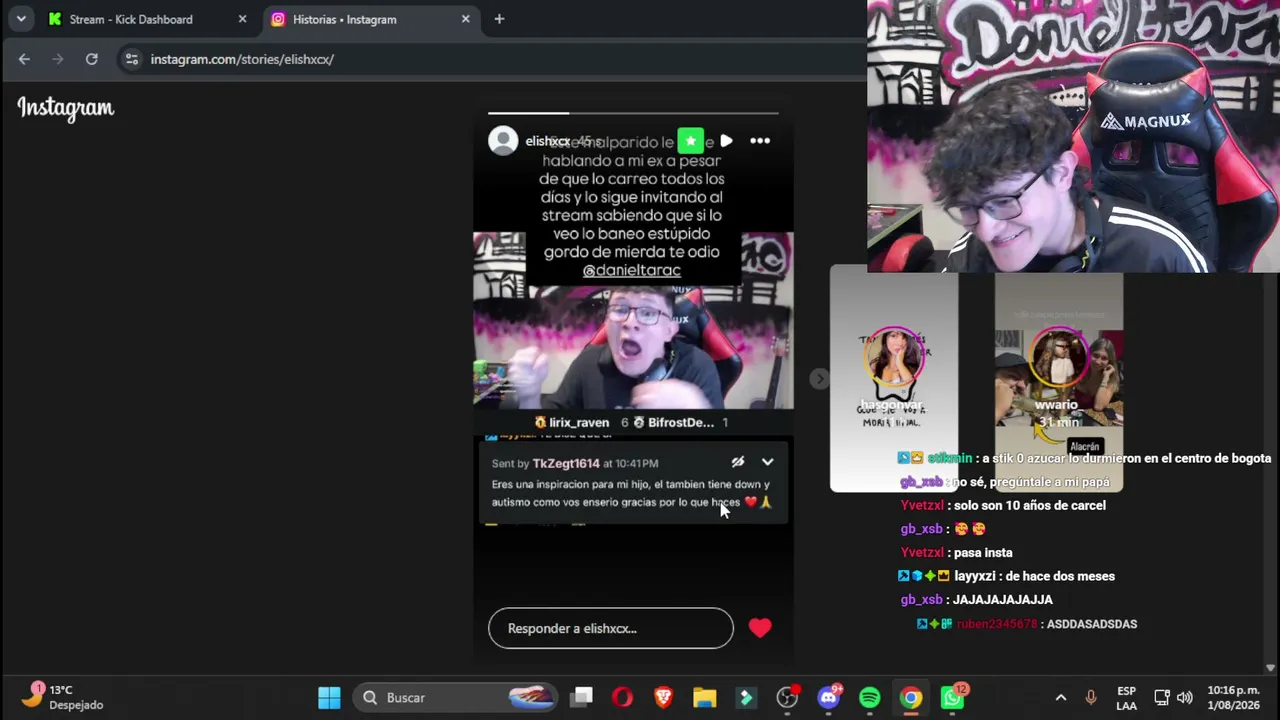1280x720 pixels.
Task: Close the Kick Dashboard tab
Action: coord(242,19)
